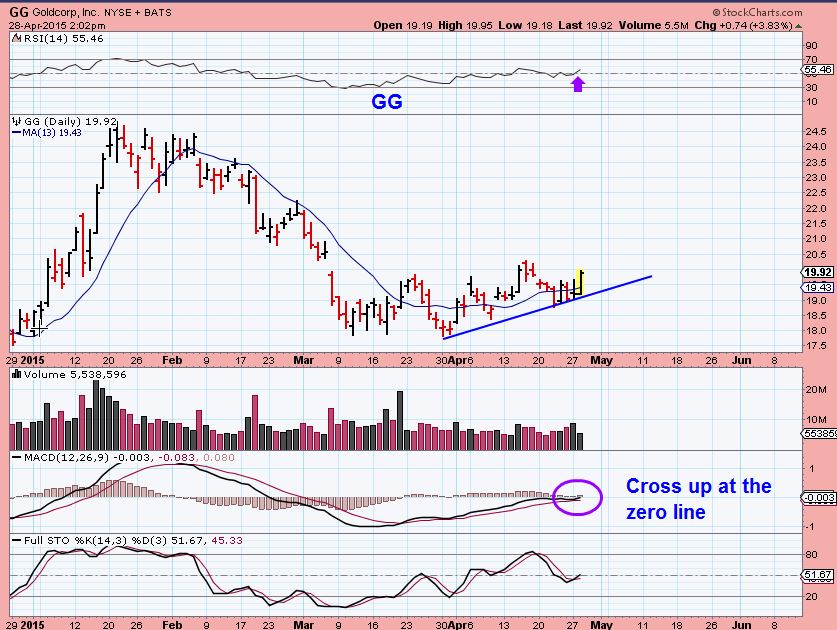837x630 pixels.
Task: Click the blue MA(13) legend line marker
Action: (x=16, y=132)
